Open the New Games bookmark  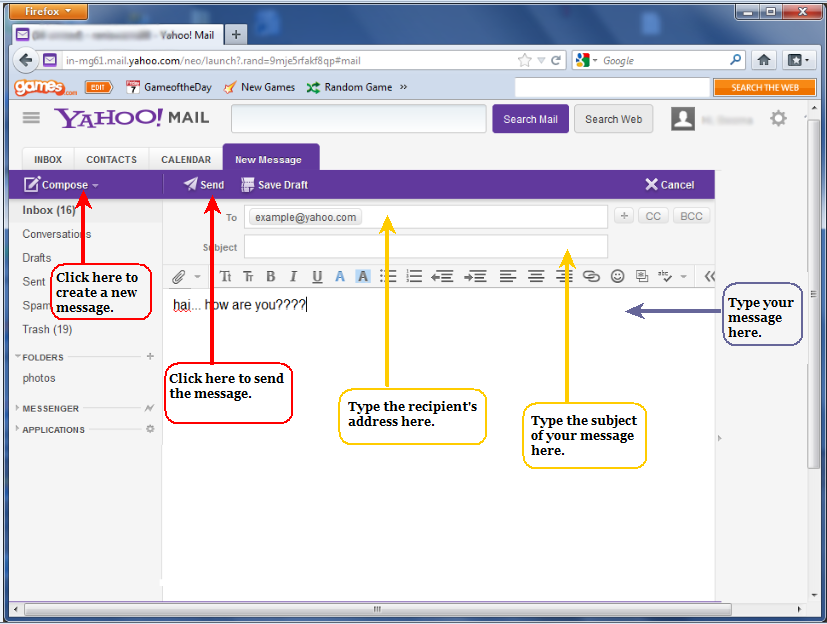click(x=259, y=87)
